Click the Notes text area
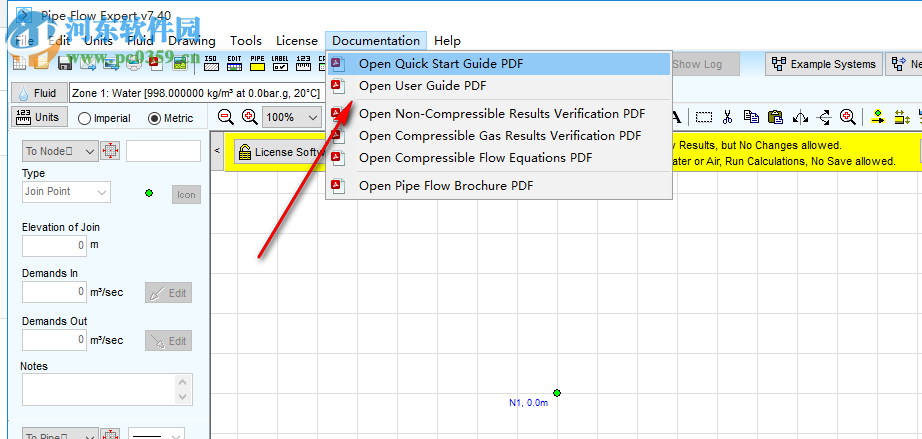The image size is (922, 439). (107, 389)
